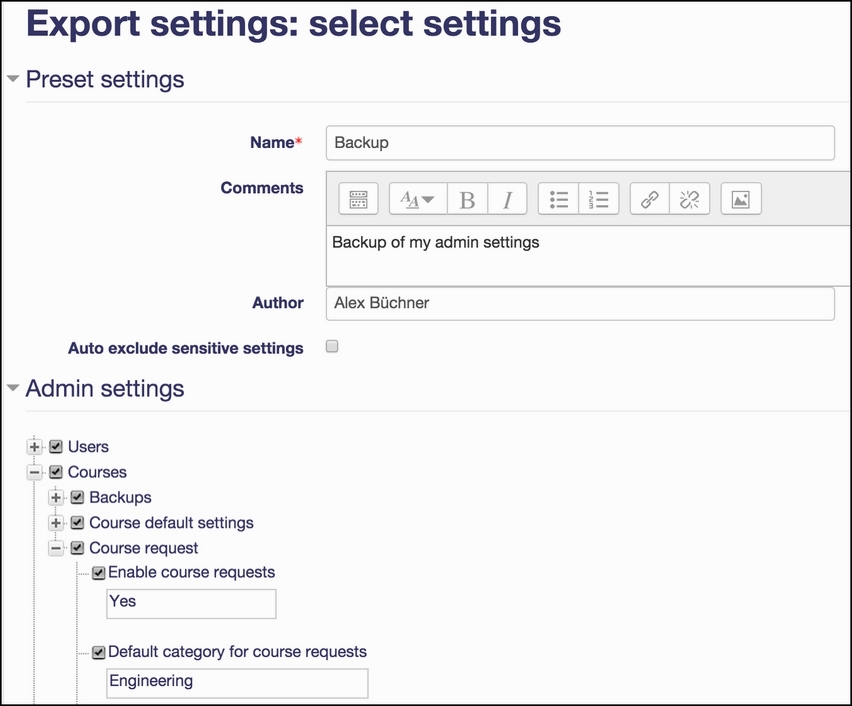Uncheck Default category for course requests
852x706 pixels.
(x=98, y=652)
